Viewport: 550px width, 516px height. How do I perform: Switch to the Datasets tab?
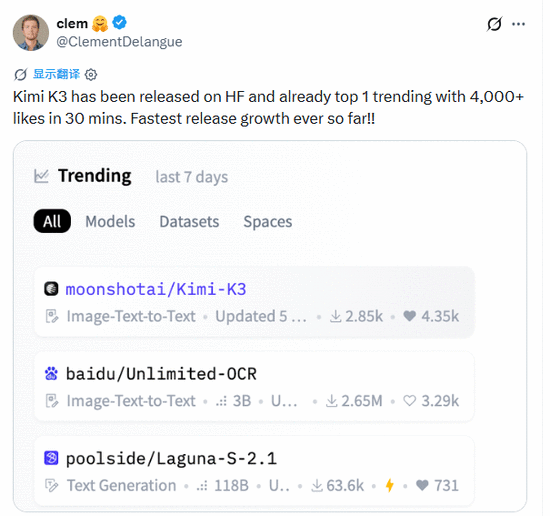click(189, 222)
